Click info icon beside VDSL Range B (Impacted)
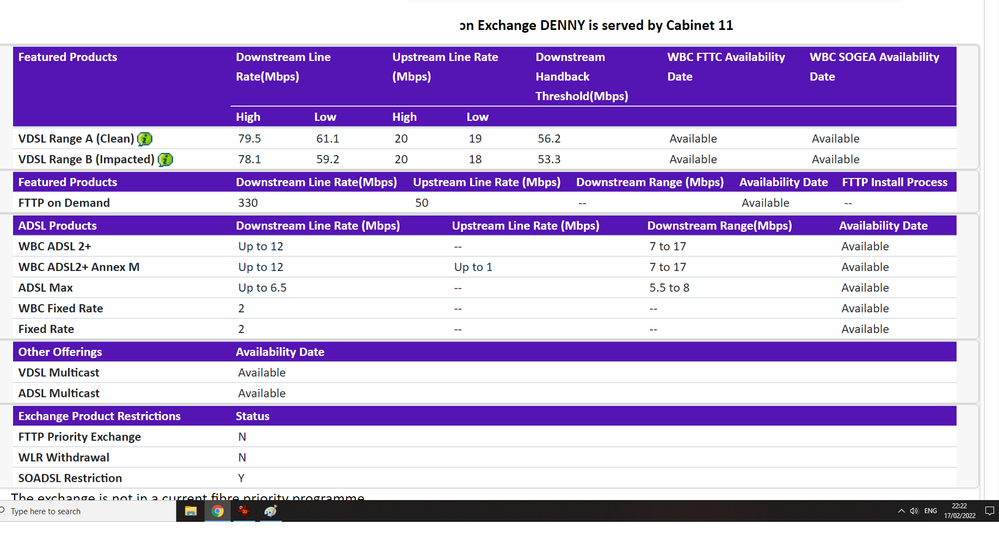The width and height of the screenshot is (999, 542). point(166,160)
